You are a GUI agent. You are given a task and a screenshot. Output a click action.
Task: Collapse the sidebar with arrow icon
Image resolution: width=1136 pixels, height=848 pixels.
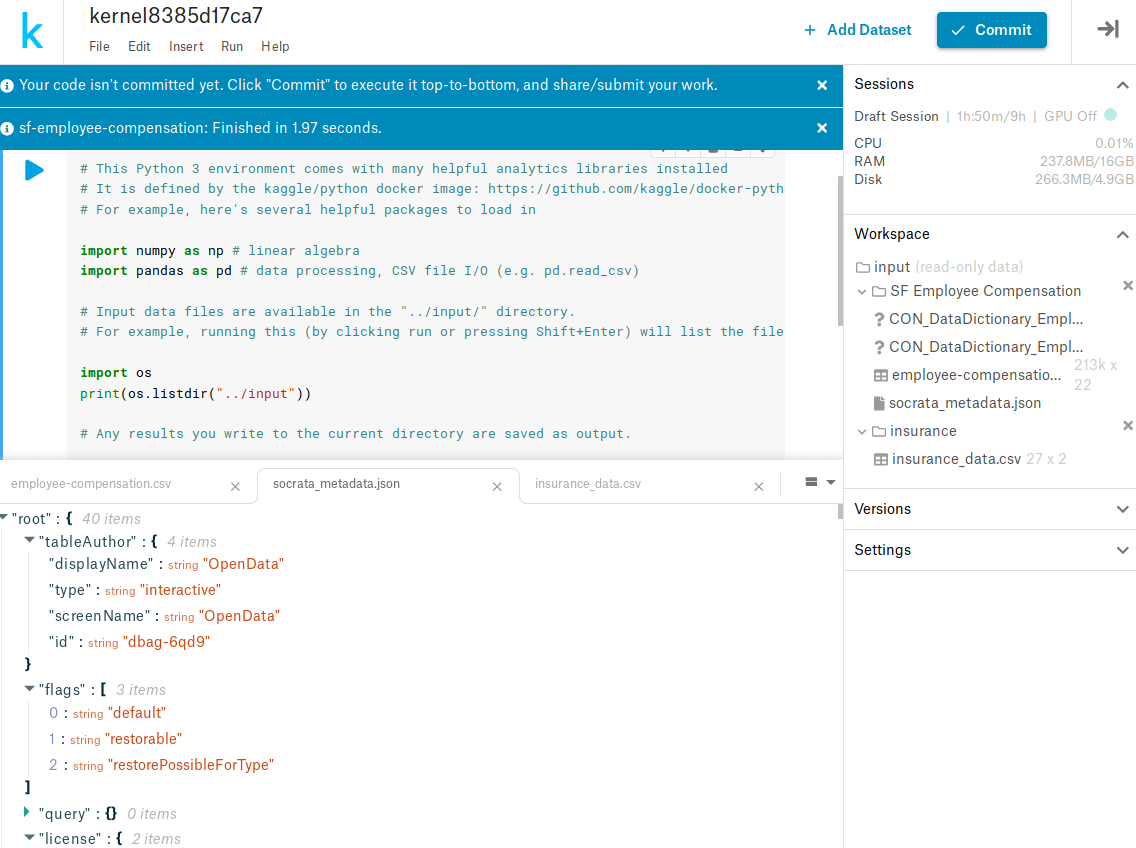1108,29
